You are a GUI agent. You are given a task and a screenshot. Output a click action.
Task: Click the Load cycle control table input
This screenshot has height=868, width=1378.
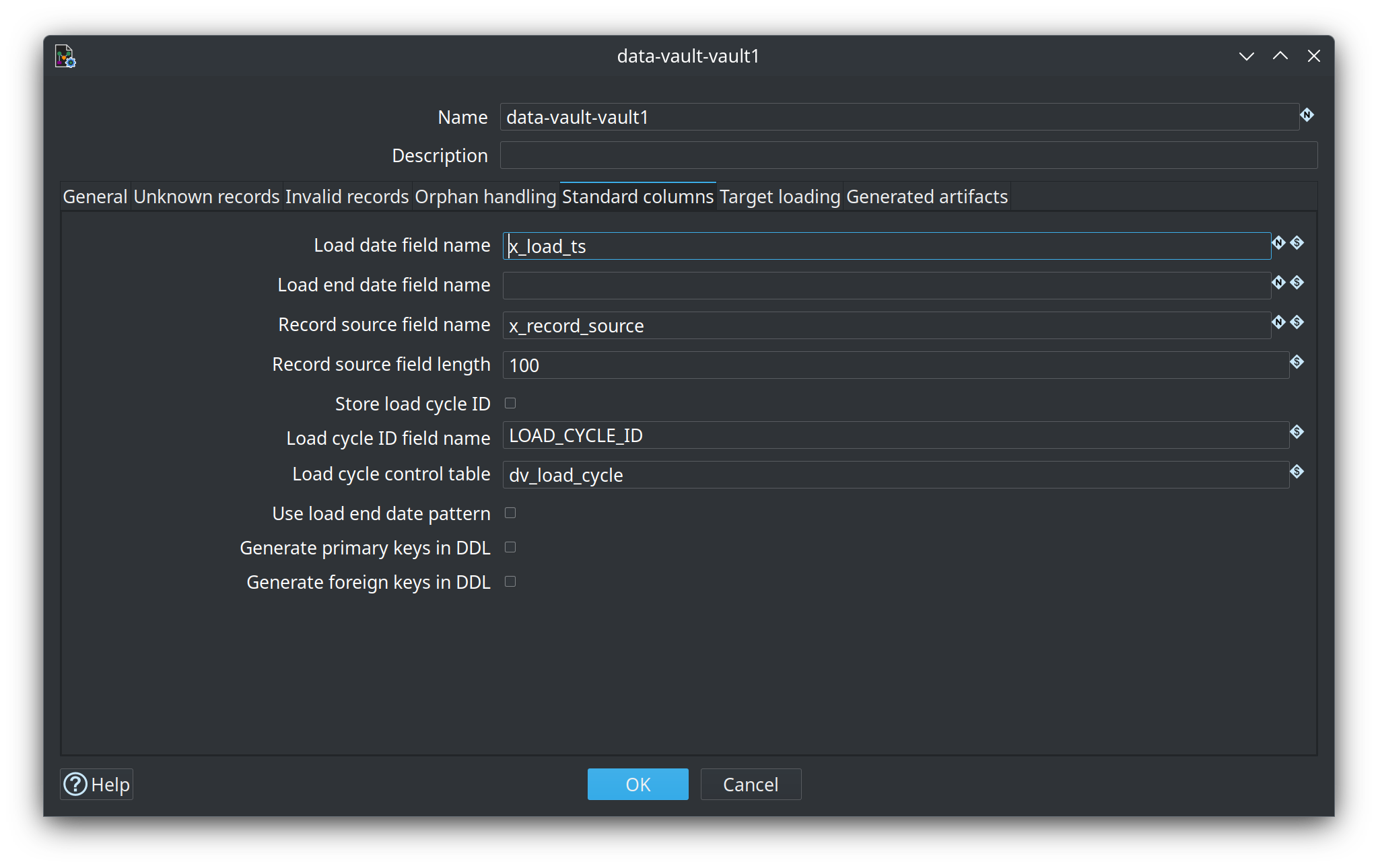pyautogui.click(x=896, y=474)
